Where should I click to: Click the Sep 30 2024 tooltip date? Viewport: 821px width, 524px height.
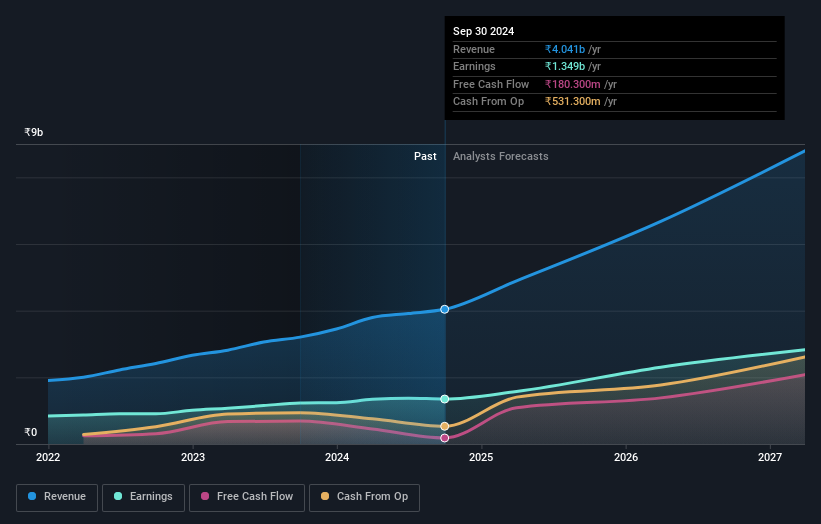tap(483, 31)
